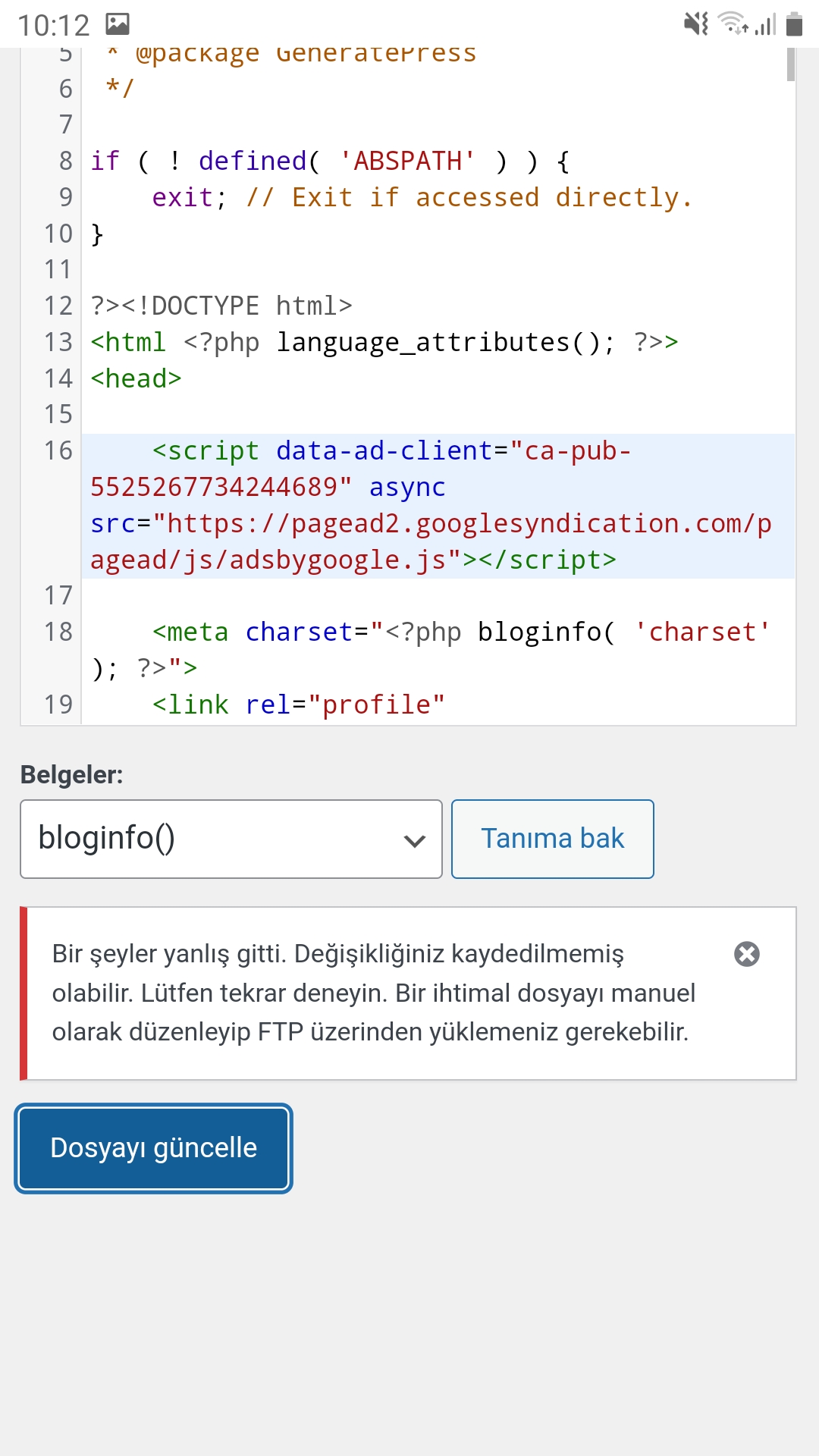
Task: Tap the cellular signal bars icon
Action: 766,24
